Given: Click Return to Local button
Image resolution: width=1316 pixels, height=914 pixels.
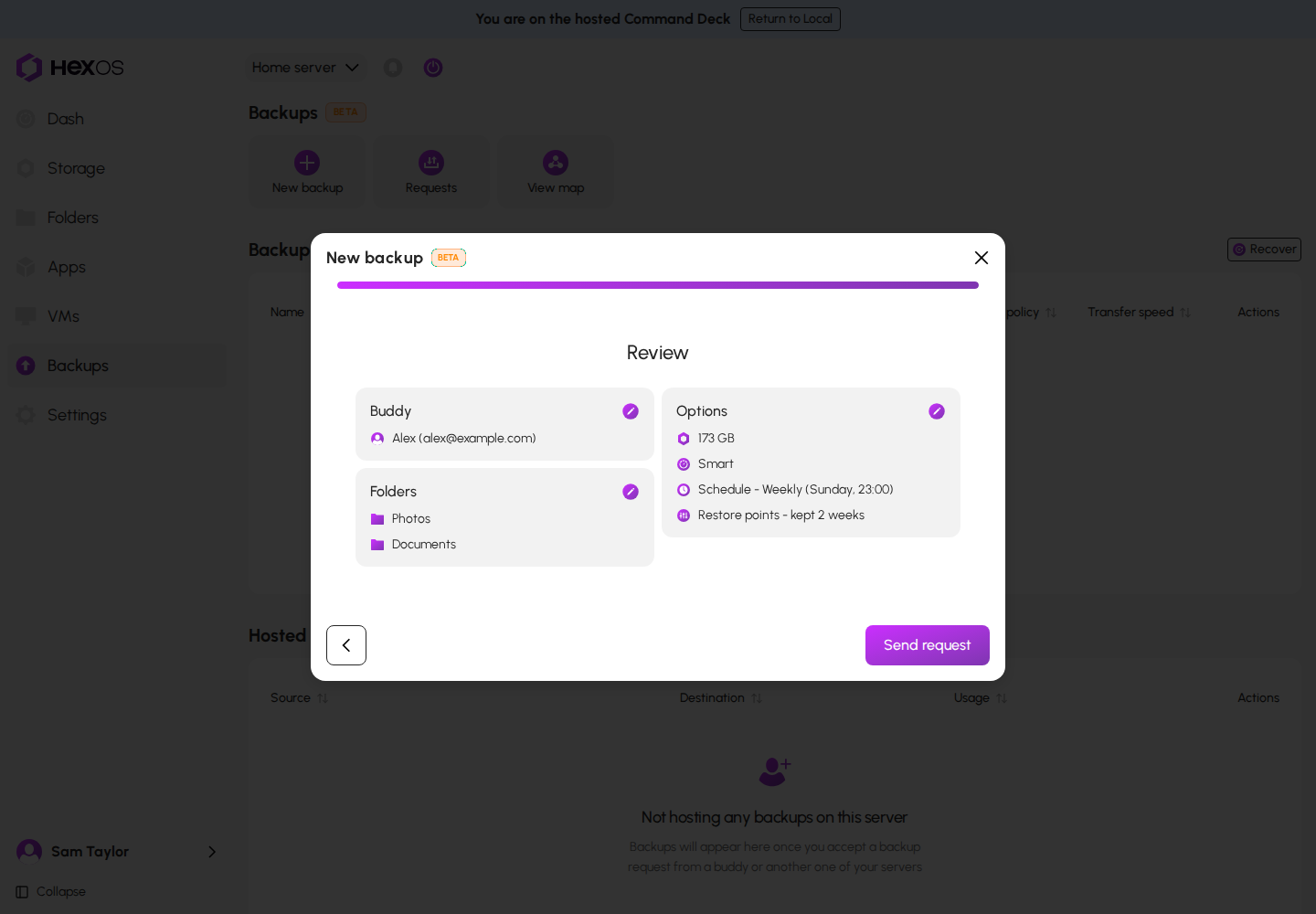Looking at the screenshot, I should coord(791,19).
